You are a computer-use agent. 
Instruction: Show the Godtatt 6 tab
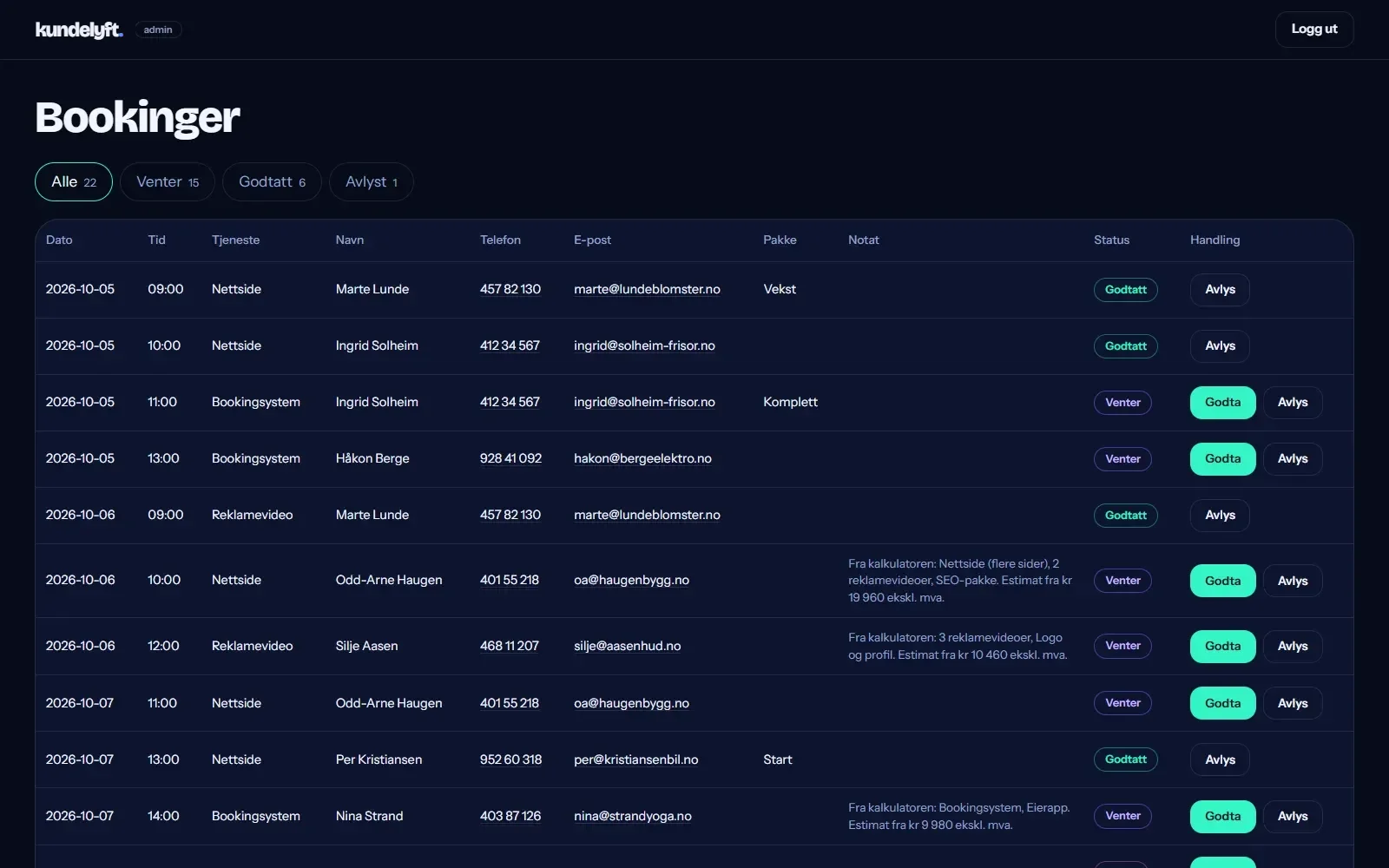click(272, 181)
